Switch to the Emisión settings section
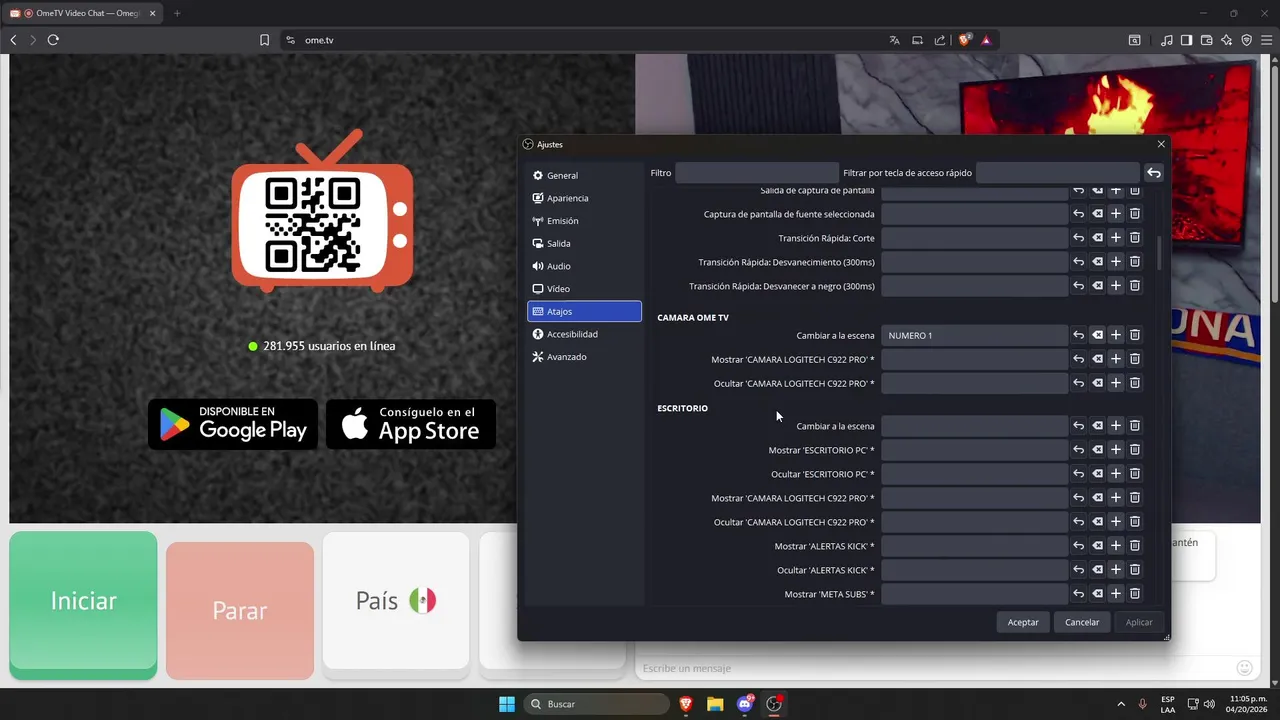This screenshot has height=720, width=1280. [584, 221]
